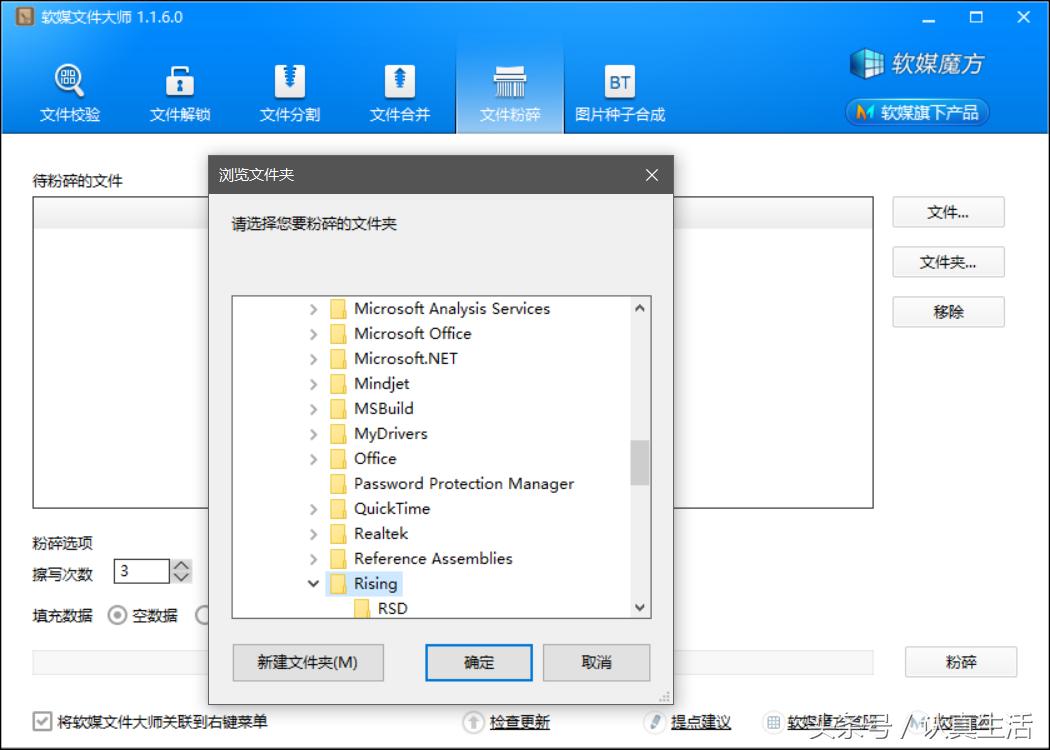Open the 软媒旗下产品 button
This screenshot has width=1050, height=750.
917,112
